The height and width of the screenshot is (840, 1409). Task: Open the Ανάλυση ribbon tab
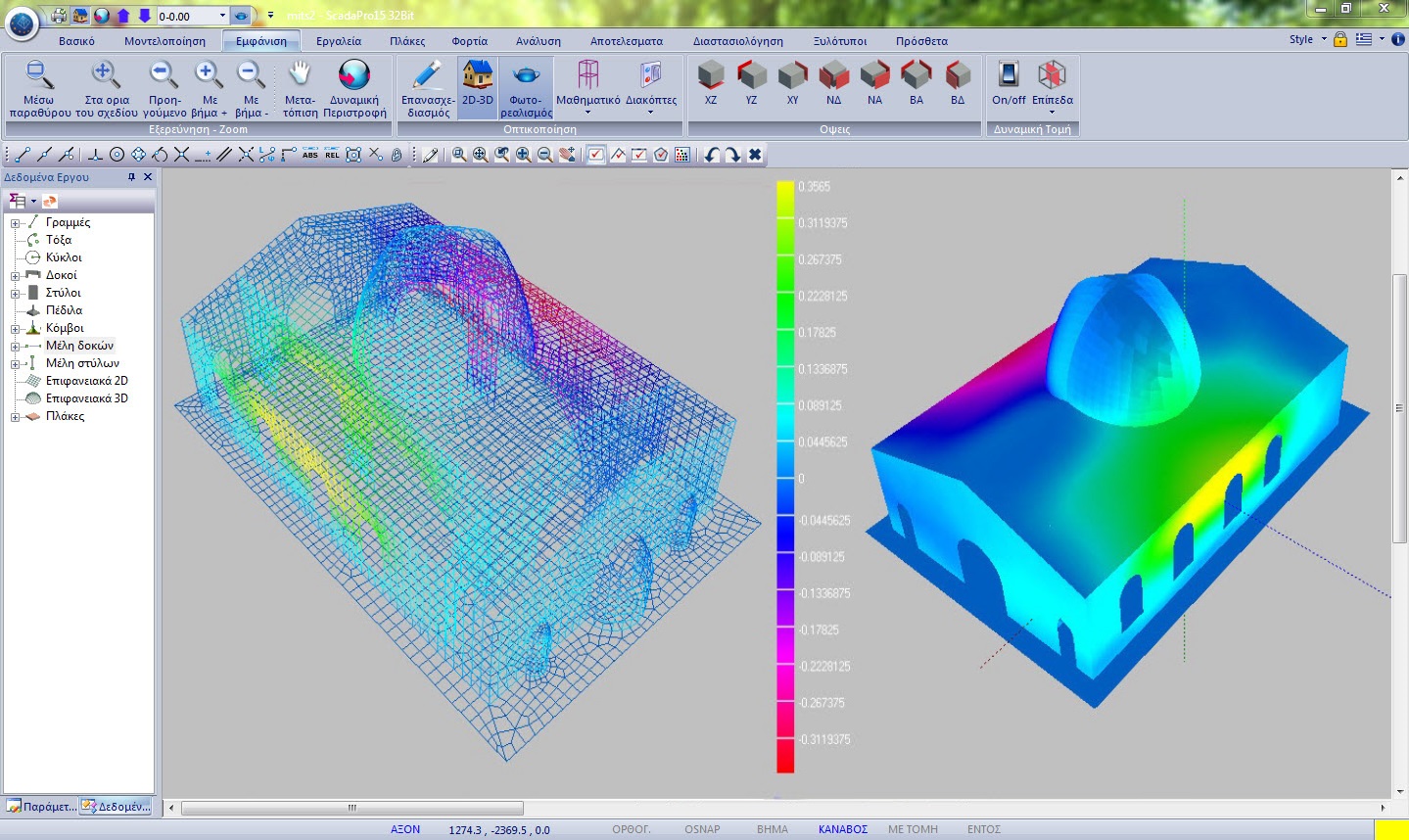[539, 41]
